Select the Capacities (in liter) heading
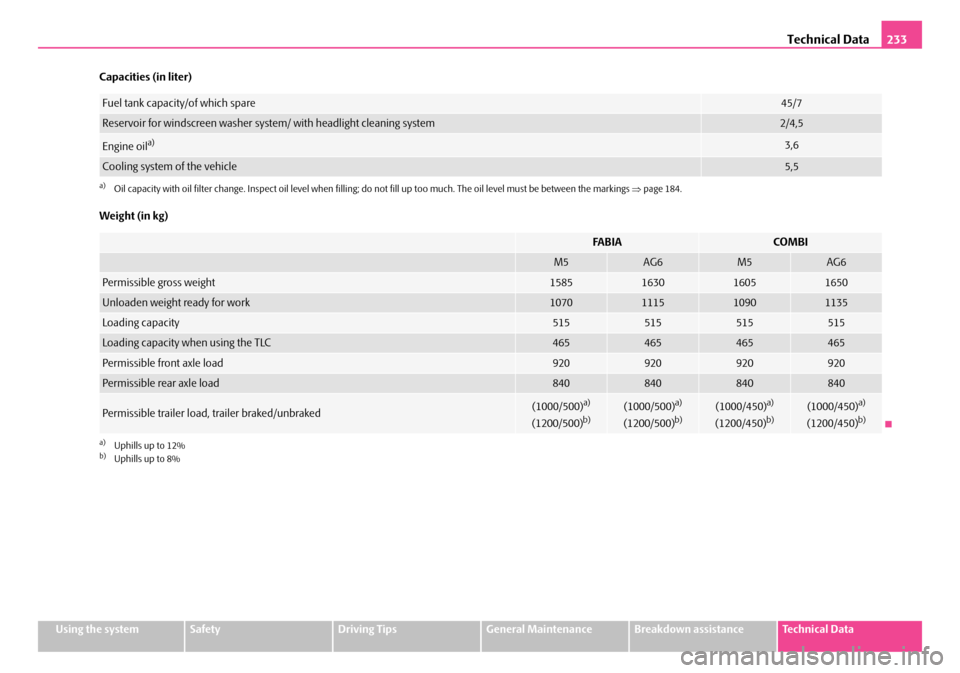Viewport: 960px width, 673px height. coord(145,77)
